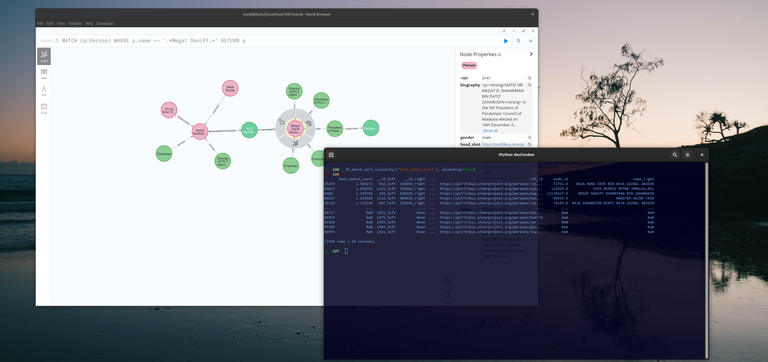The width and height of the screenshot is (768, 362).
Task: Select Director of PCJ node above Megat Daniff
Action: tap(294, 91)
